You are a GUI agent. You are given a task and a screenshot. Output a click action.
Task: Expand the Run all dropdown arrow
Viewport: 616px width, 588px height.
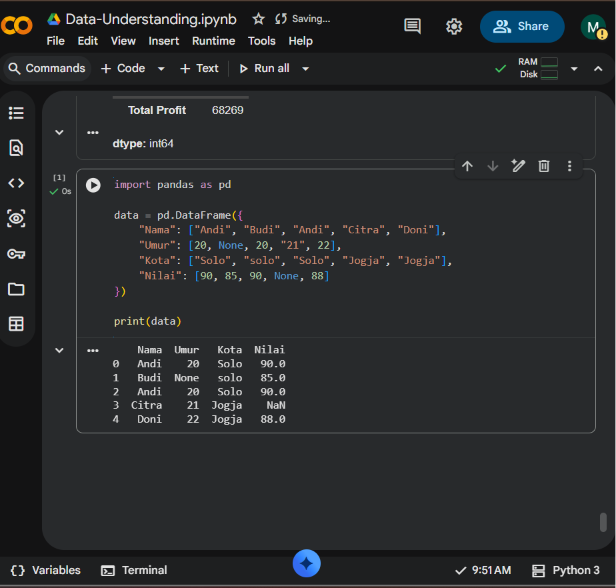pos(305,69)
